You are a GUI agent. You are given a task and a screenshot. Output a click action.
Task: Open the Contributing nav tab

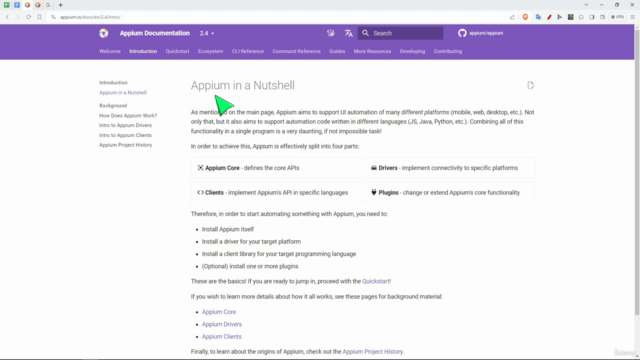pyautogui.click(x=448, y=51)
